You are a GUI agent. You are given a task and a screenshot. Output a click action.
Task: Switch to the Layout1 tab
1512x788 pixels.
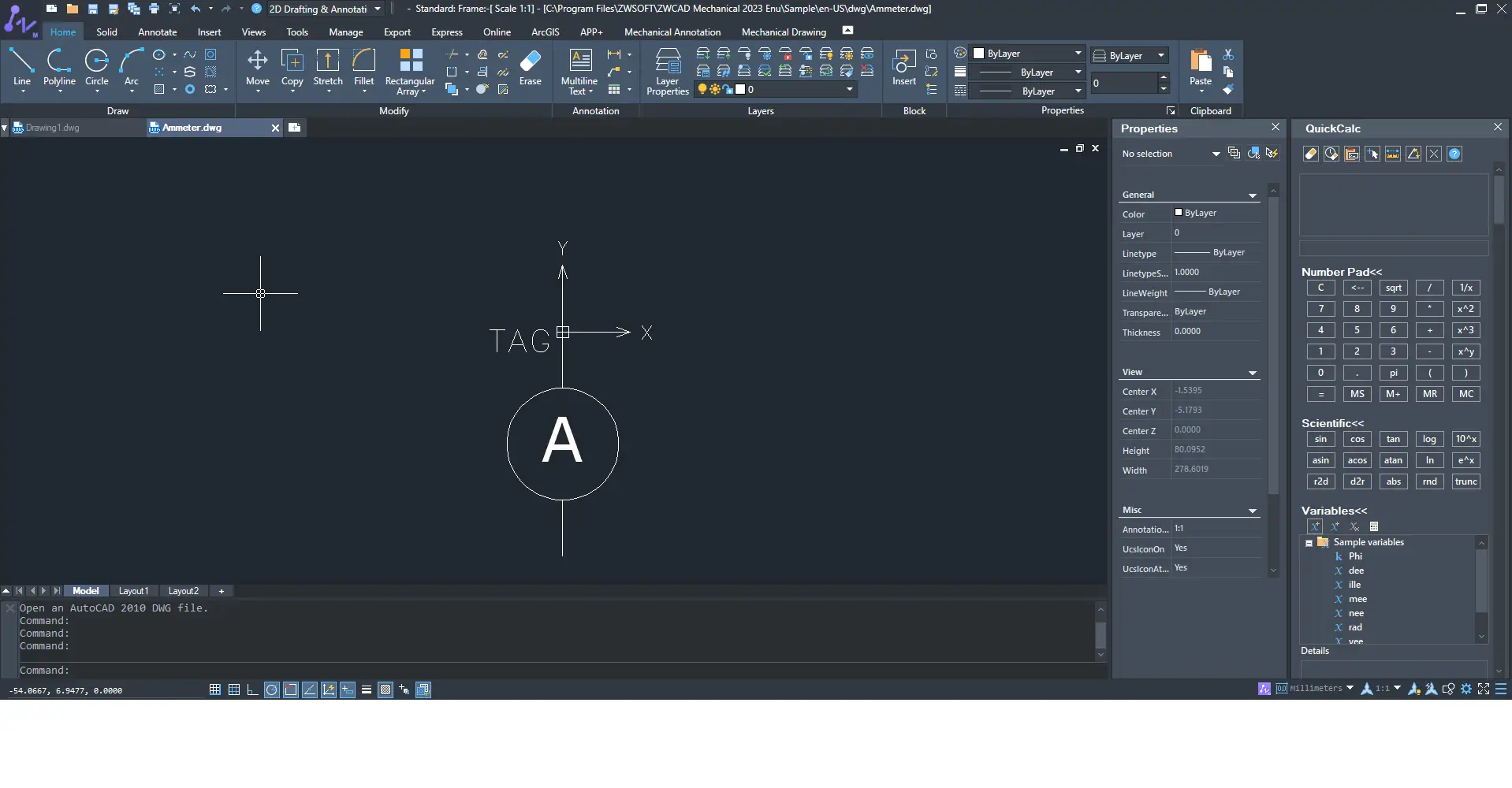(x=133, y=591)
